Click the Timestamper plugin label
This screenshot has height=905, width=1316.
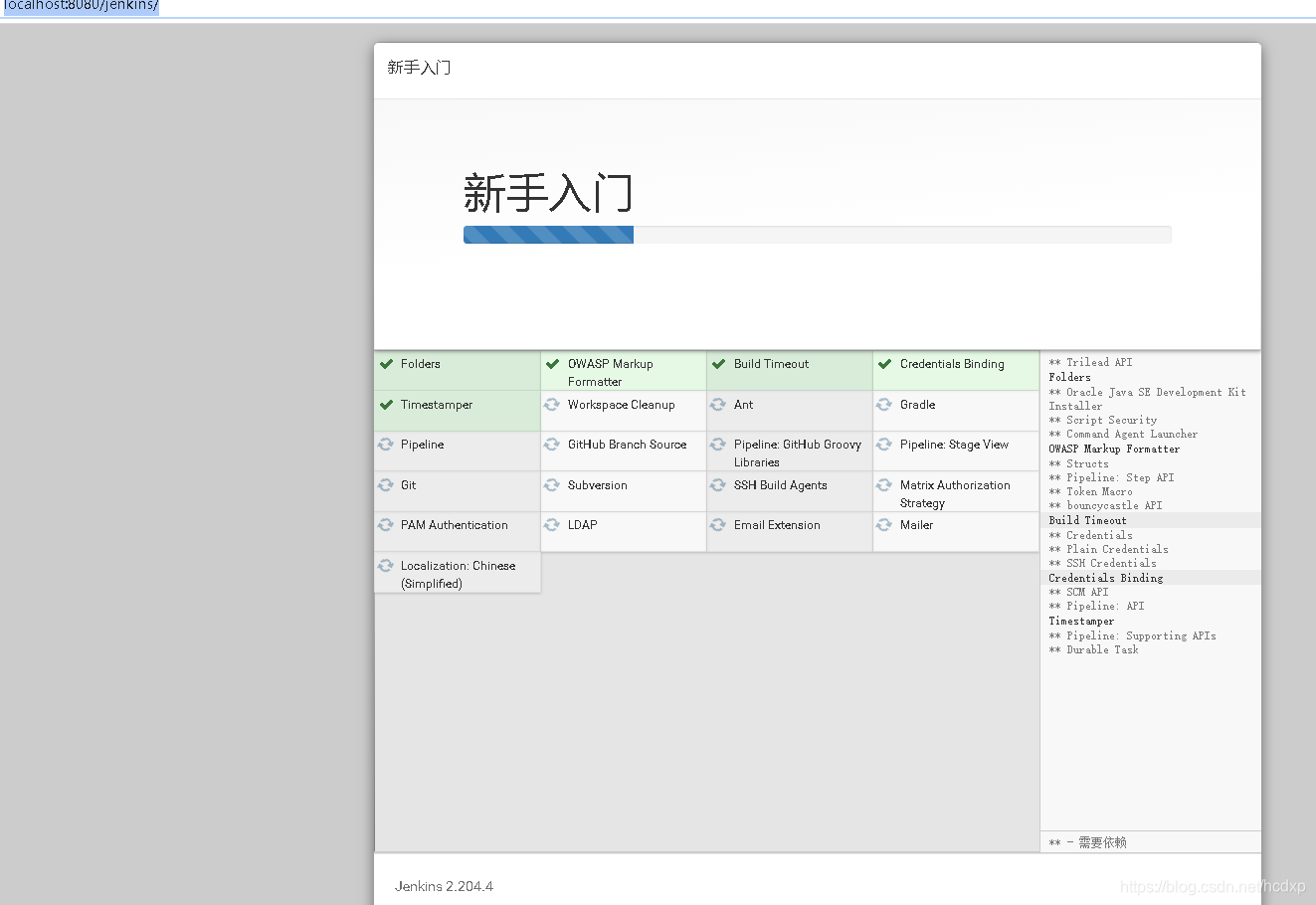[x=437, y=405]
